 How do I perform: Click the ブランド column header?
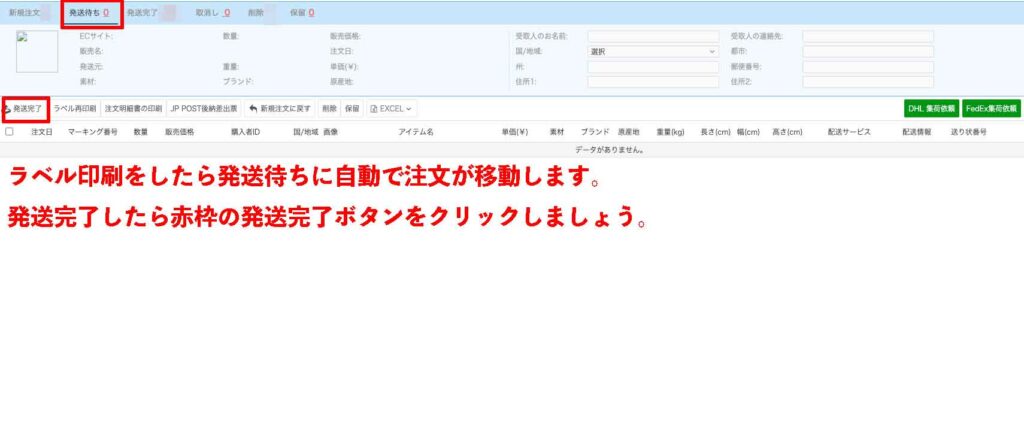(595, 131)
